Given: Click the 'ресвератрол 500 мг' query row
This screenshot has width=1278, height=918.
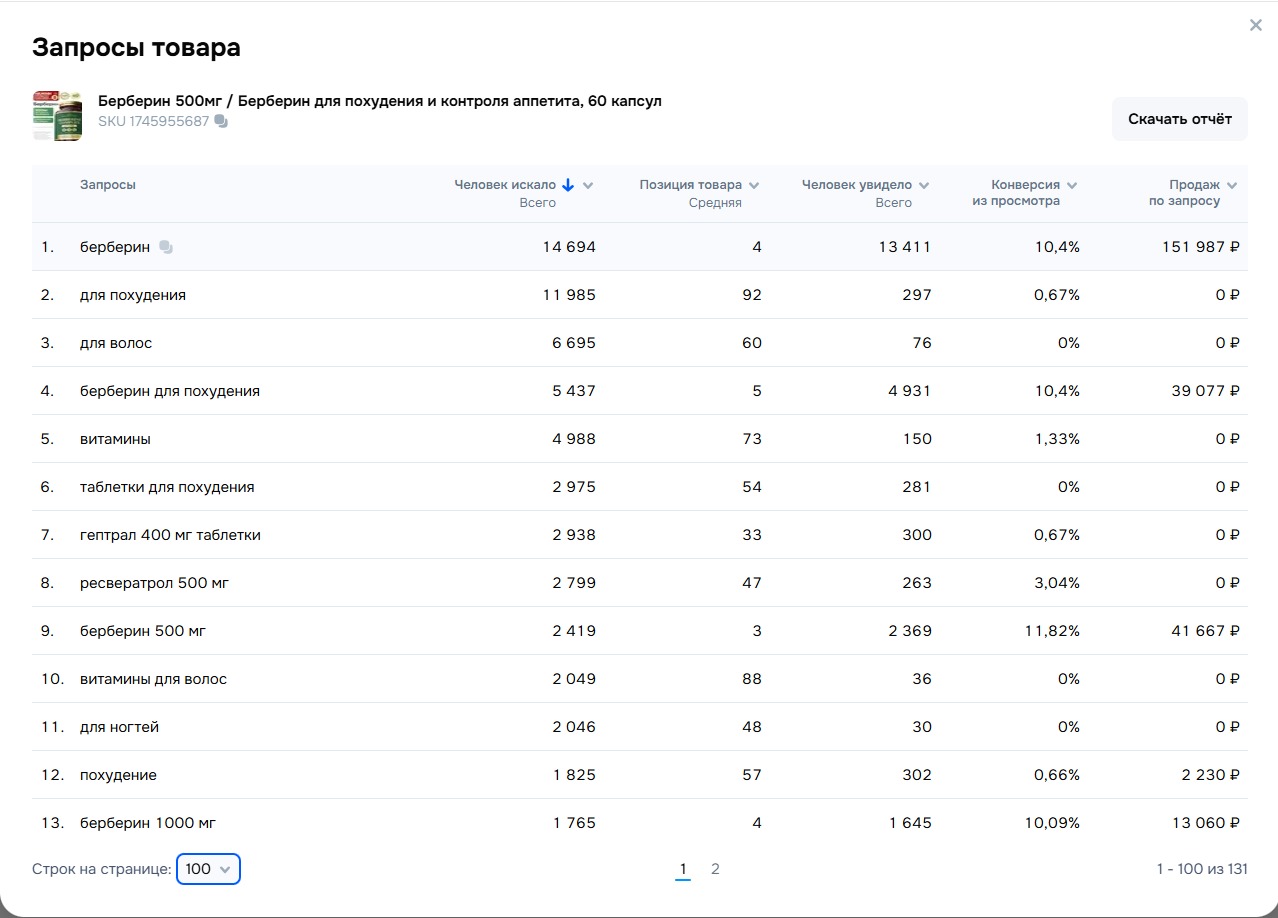Looking at the screenshot, I should pos(154,583).
